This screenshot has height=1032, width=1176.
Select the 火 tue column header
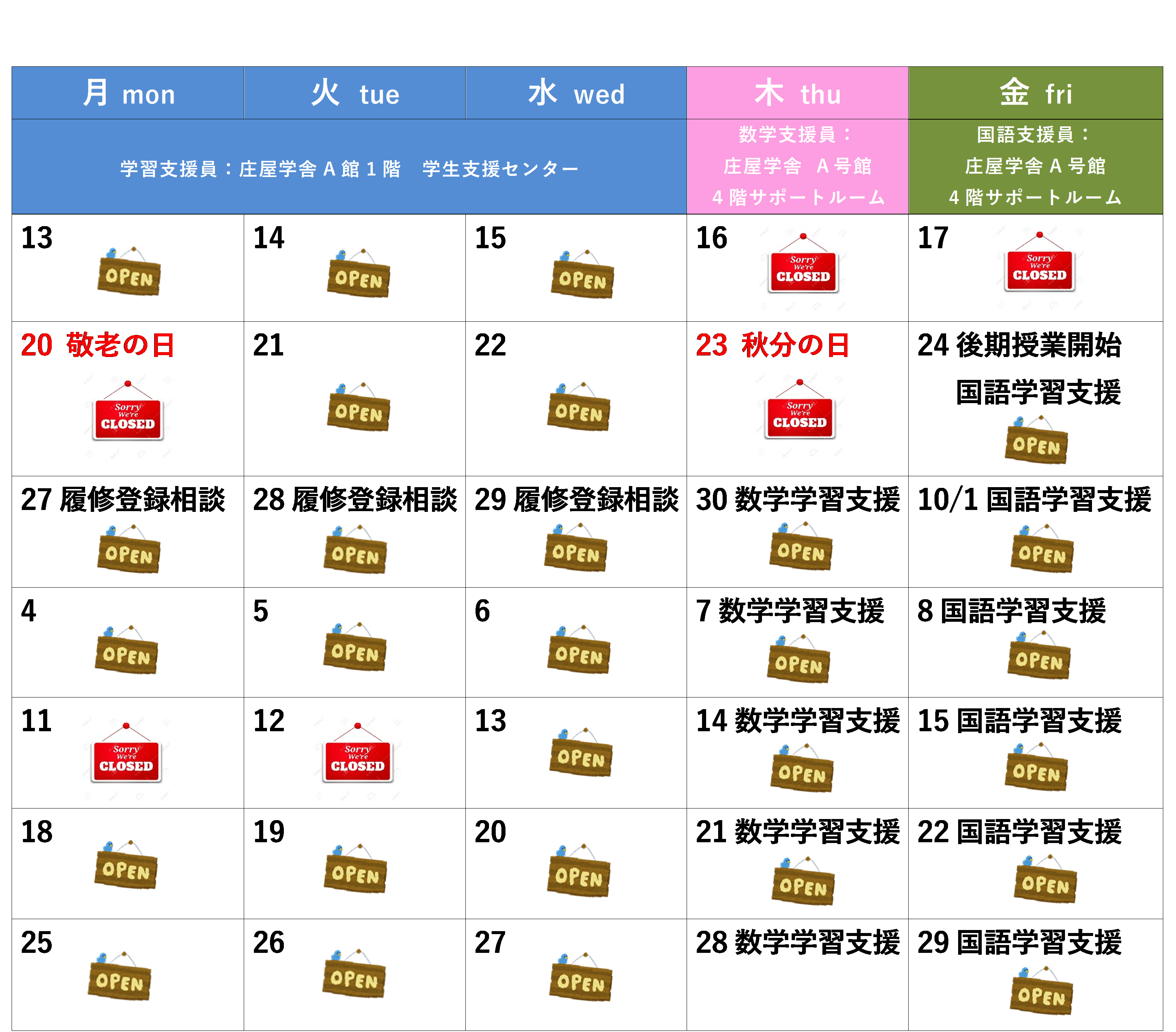click(x=354, y=93)
